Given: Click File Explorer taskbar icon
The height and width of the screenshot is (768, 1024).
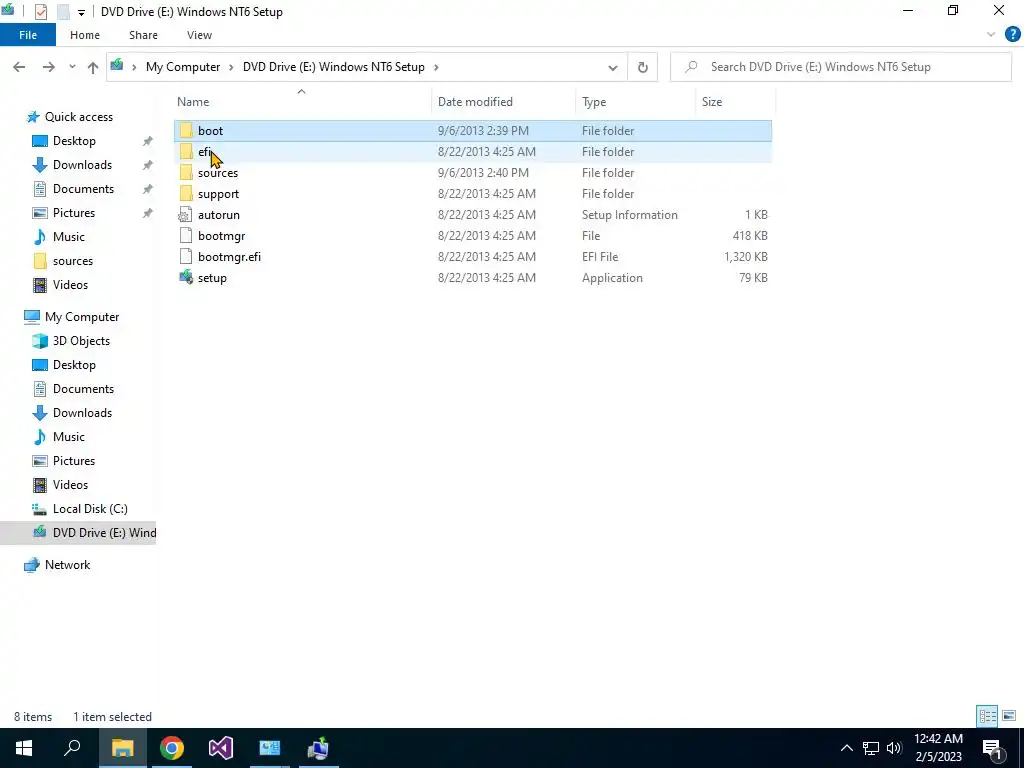Looking at the screenshot, I should click(x=122, y=748).
